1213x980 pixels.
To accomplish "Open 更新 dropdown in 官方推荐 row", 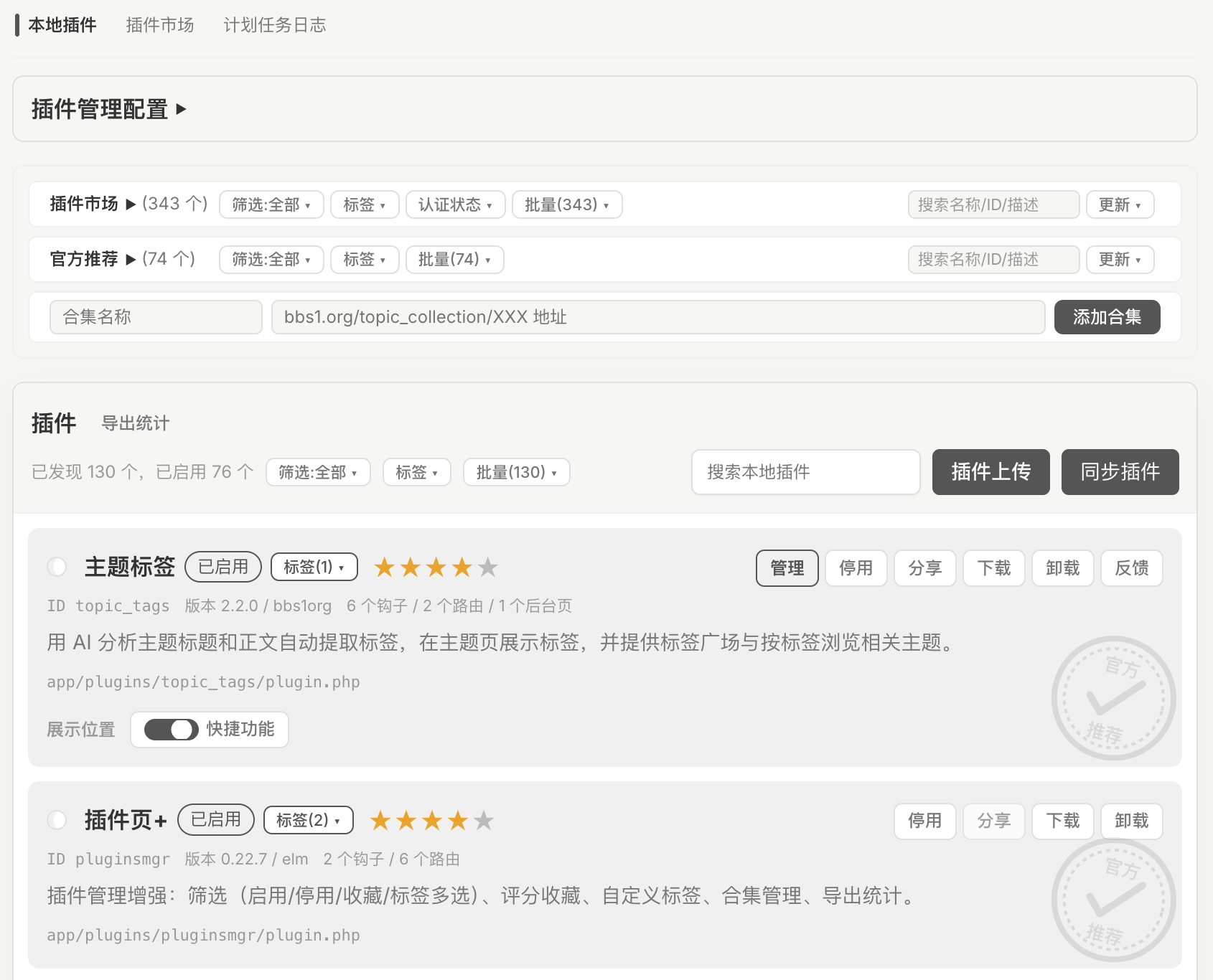I will click(x=1120, y=259).
